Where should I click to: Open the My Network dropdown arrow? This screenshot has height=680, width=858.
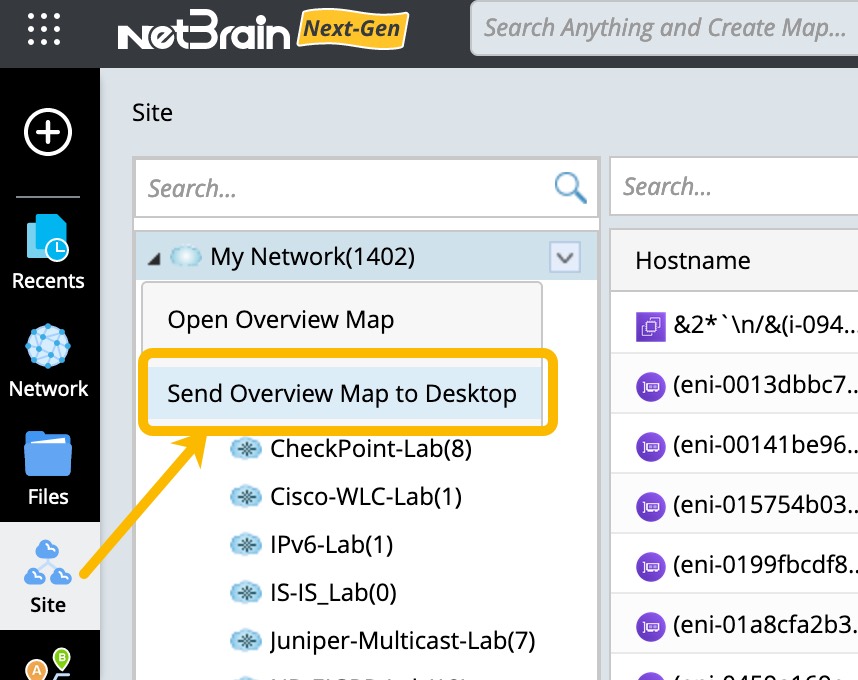click(x=565, y=257)
